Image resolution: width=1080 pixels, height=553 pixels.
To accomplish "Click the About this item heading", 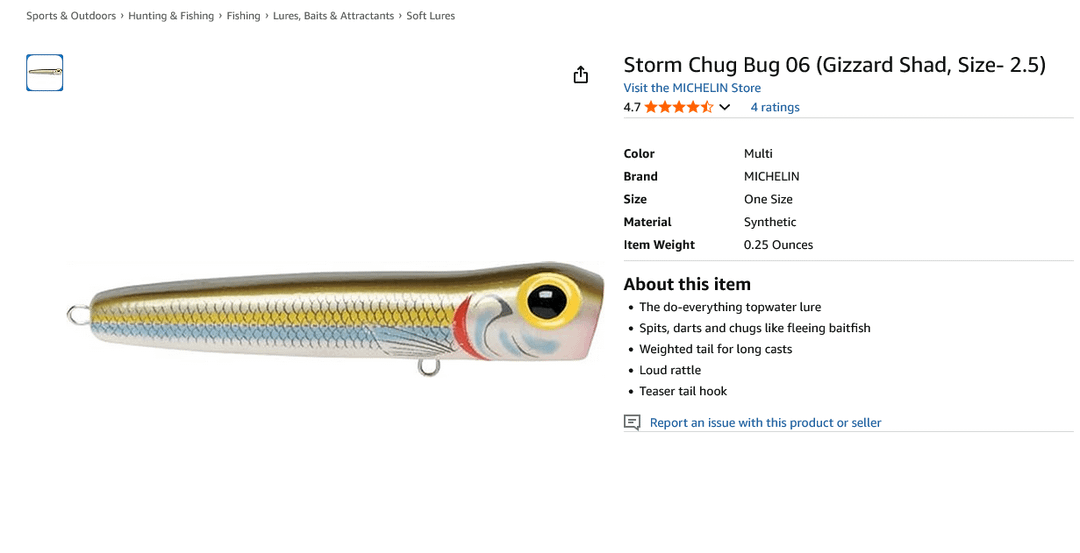I will pos(687,284).
